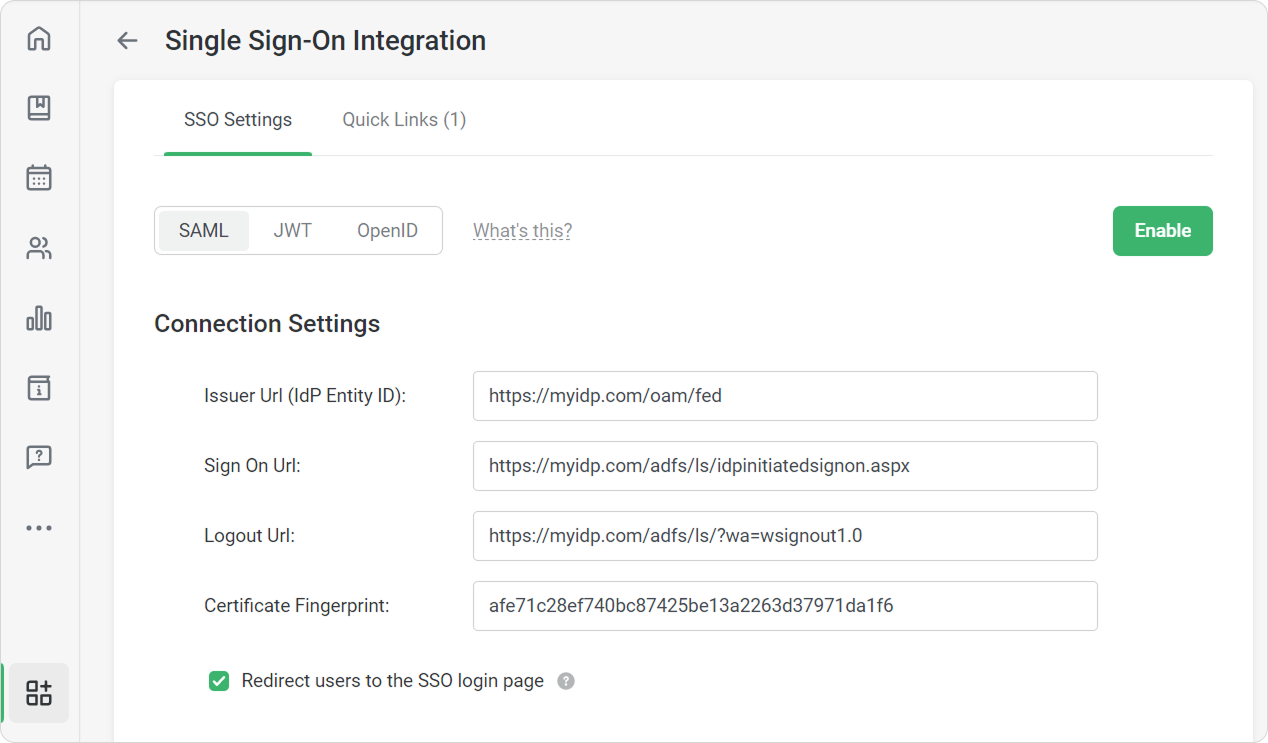Screen dimensions: 1268x743
Task: Switch to the JWT protocol option
Action: click(293, 231)
